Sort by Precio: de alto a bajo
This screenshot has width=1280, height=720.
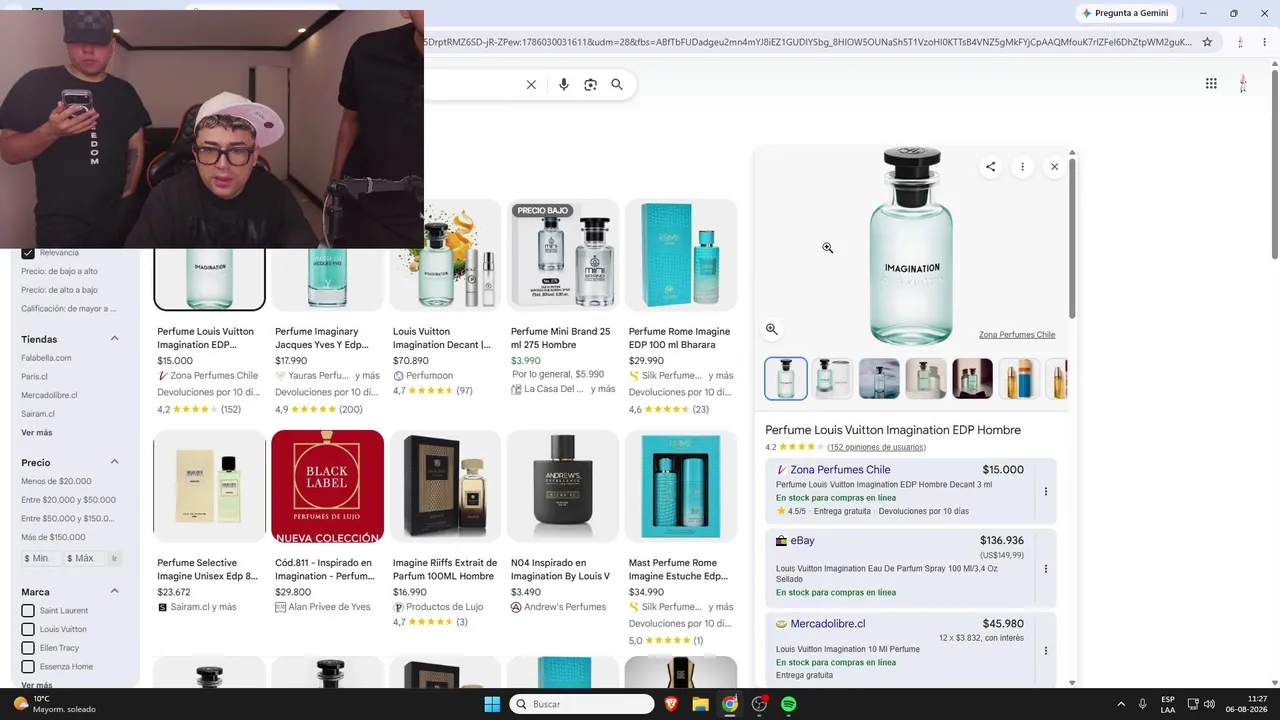(x=59, y=290)
